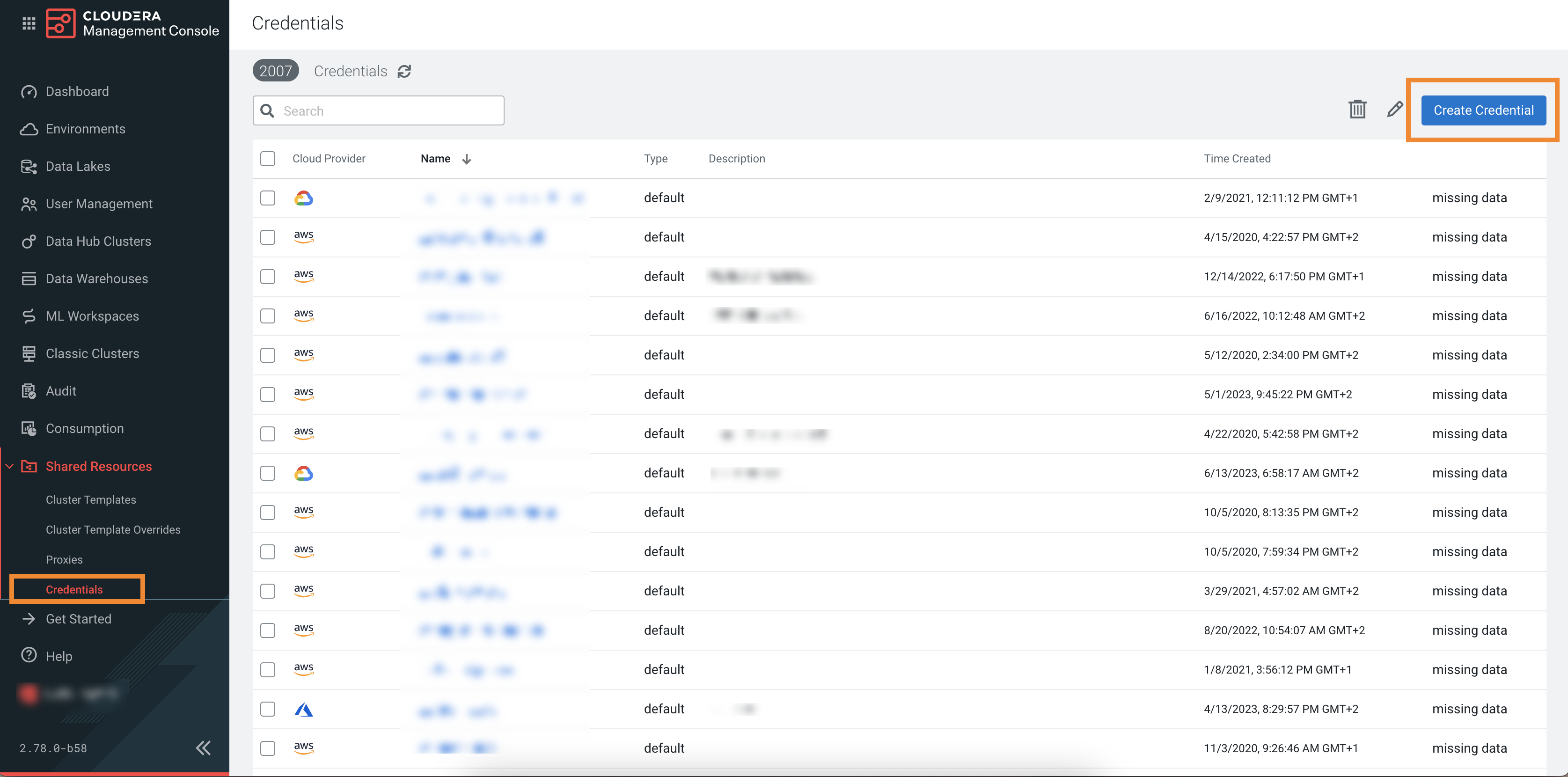
Task: Click the Data Hub Clusters icon
Action: (x=29, y=241)
